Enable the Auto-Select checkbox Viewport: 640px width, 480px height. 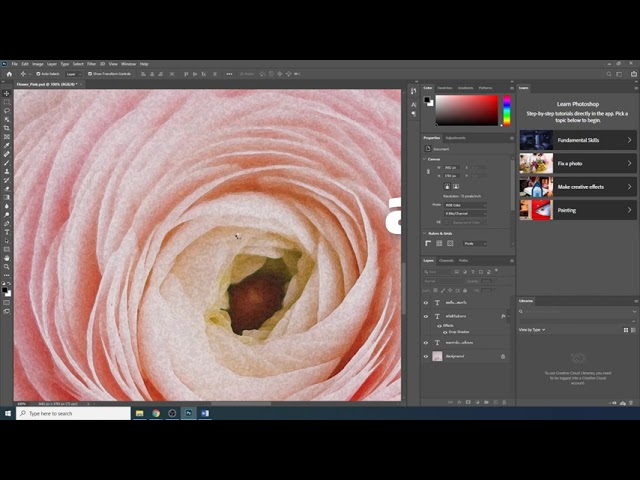tap(38, 74)
